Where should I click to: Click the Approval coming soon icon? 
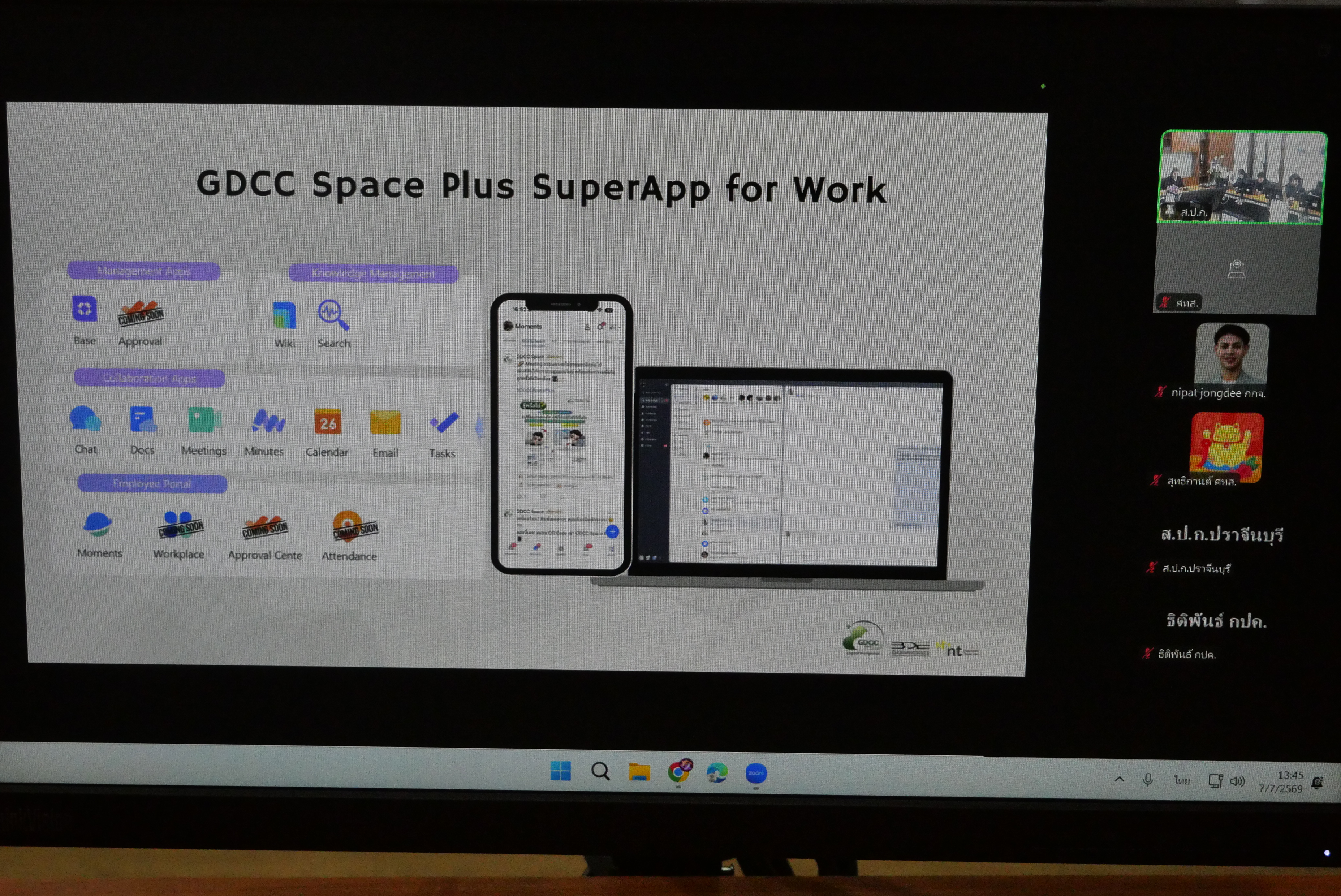click(141, 313)
